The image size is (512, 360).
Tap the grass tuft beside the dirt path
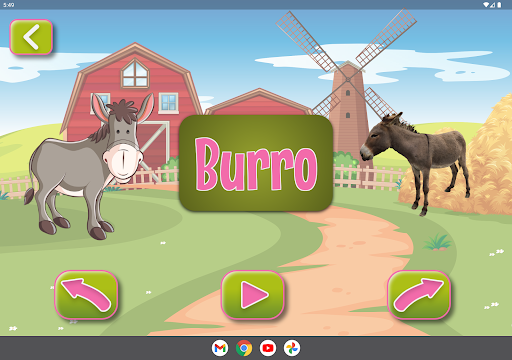click(x=438, y=242)
